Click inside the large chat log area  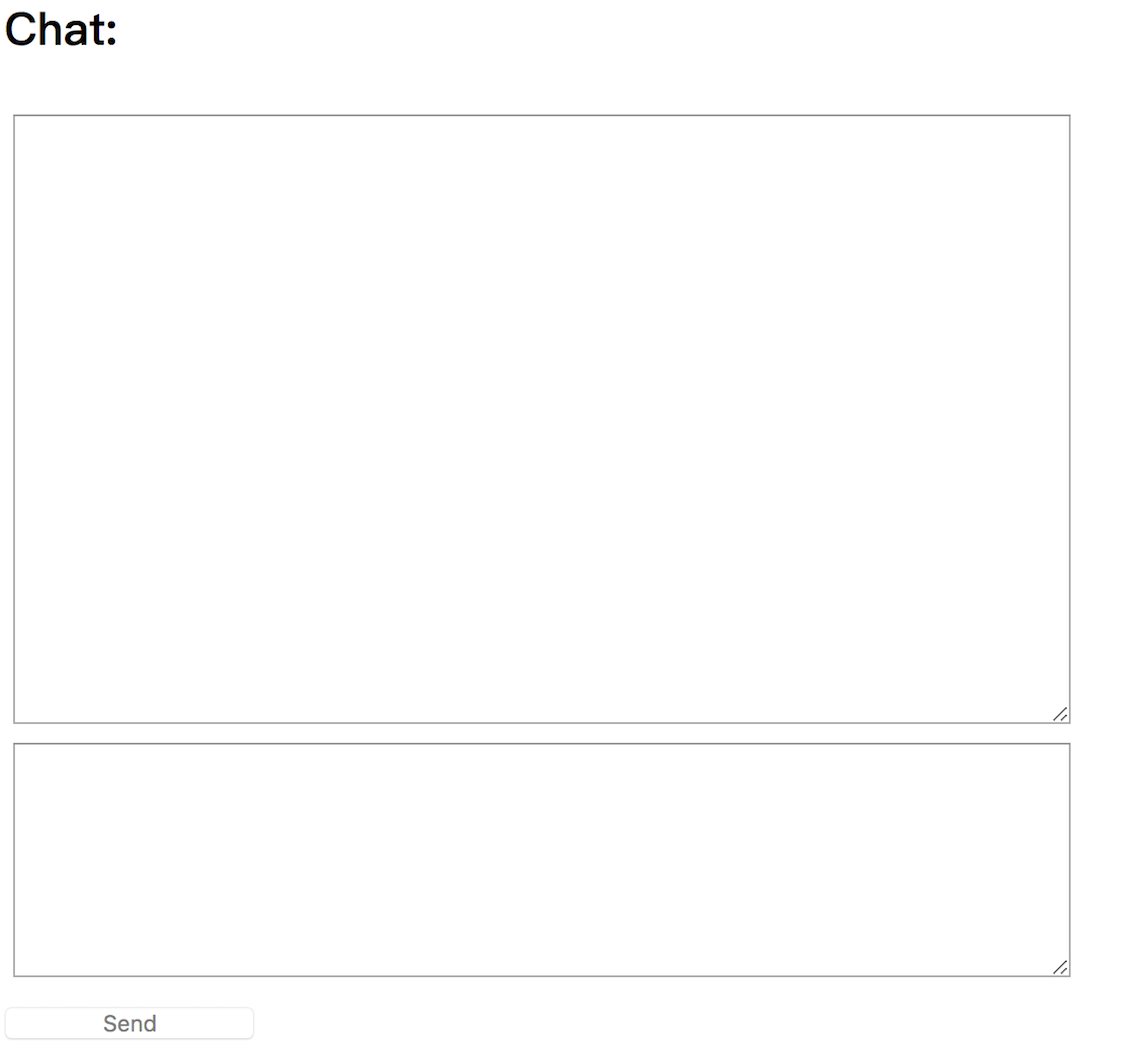point(542,419)
